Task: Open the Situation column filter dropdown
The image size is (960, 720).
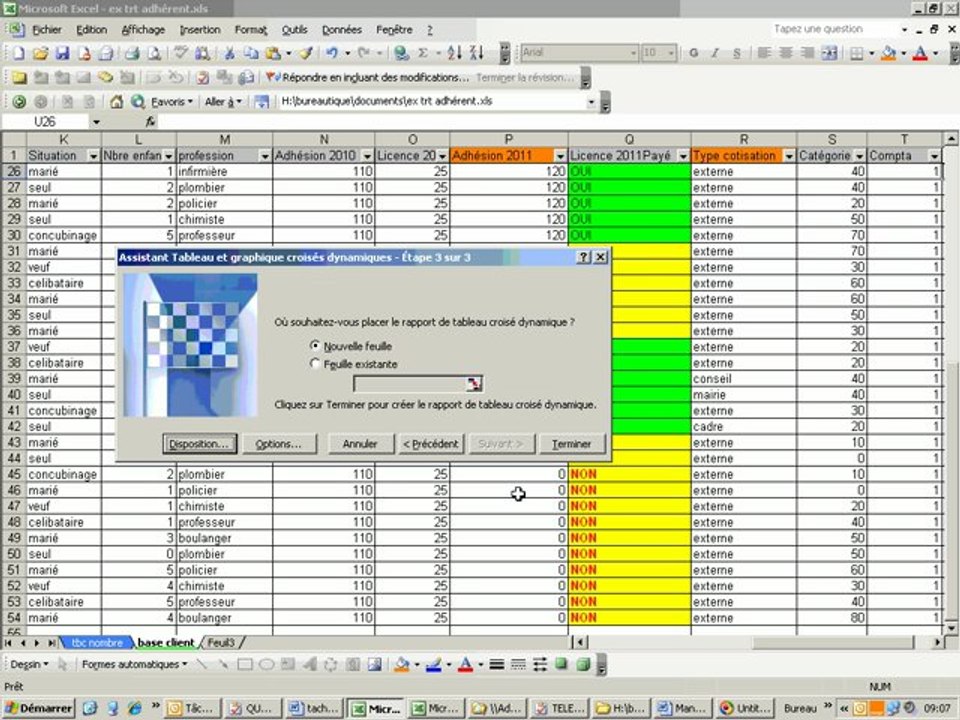Action: (x=93, y=156)
